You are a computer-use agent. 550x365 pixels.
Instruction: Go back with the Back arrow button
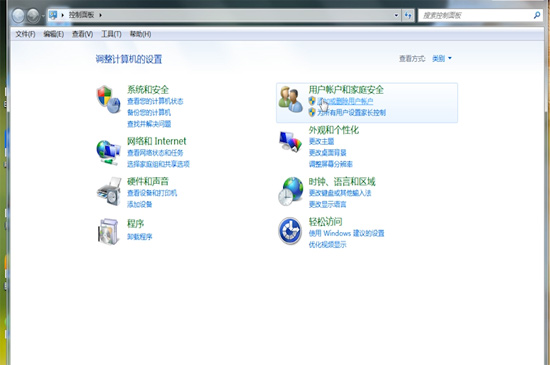(x=18, y=16)
